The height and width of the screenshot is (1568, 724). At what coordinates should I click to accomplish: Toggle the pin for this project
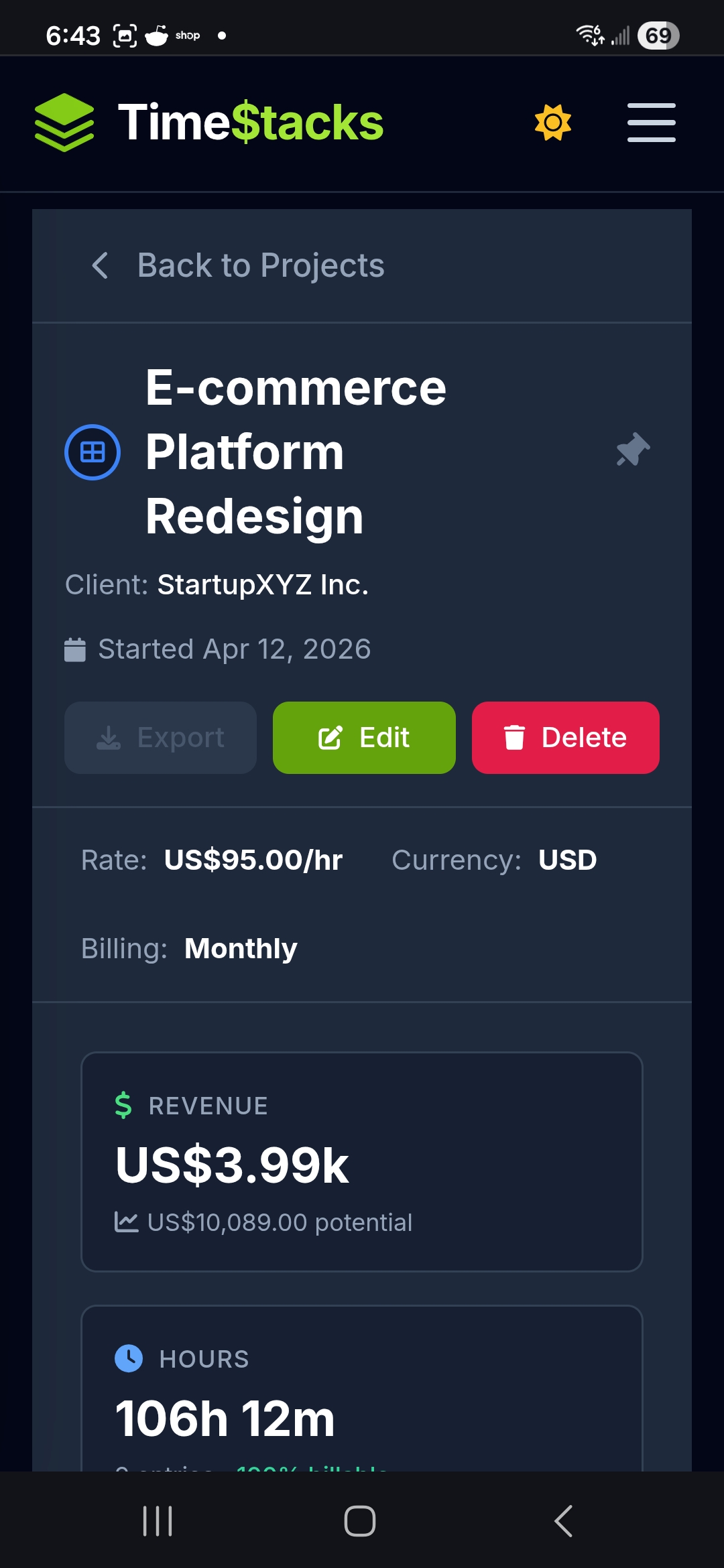[631, 450]
